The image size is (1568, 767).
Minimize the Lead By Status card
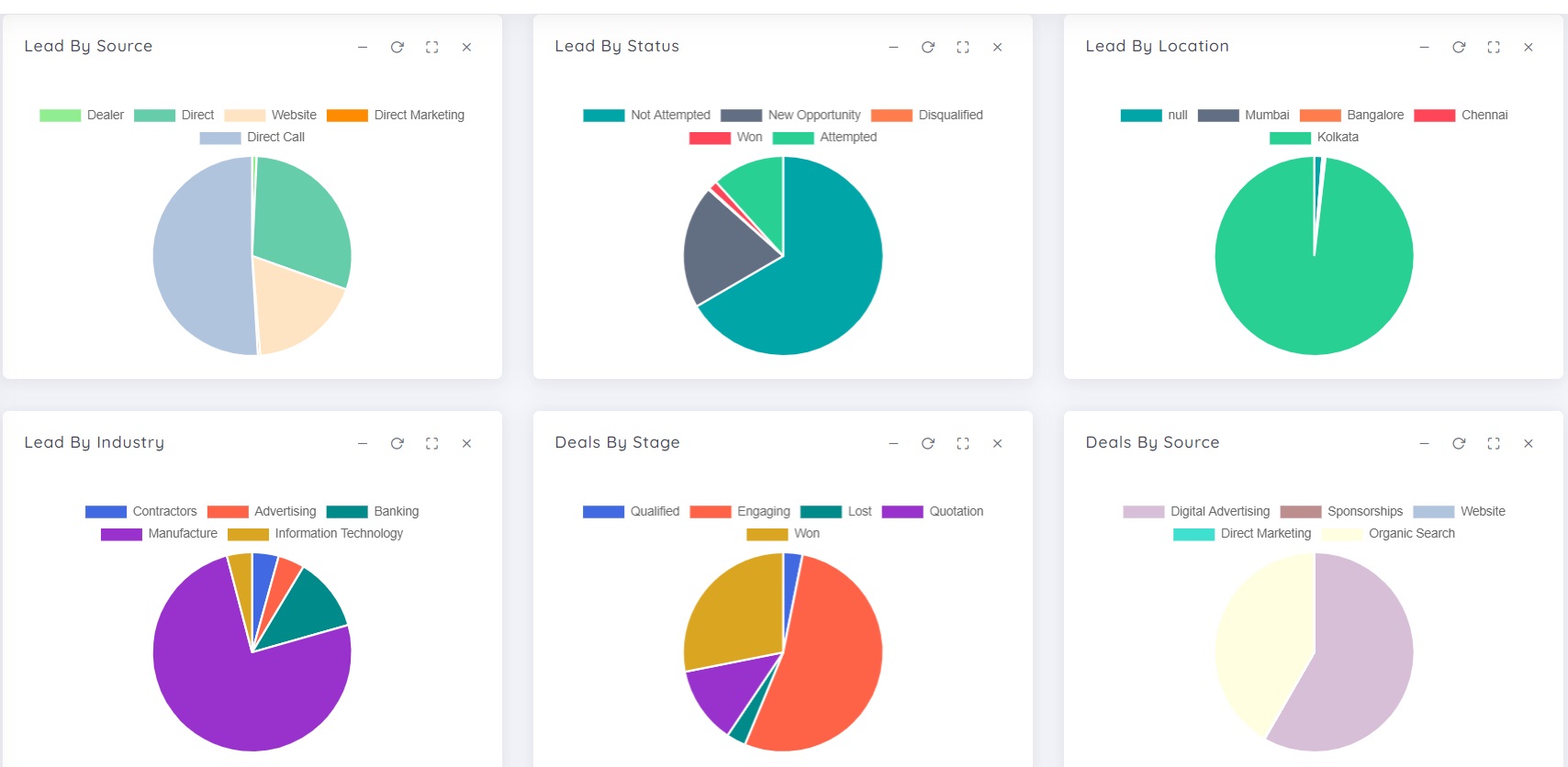point(893,47)
